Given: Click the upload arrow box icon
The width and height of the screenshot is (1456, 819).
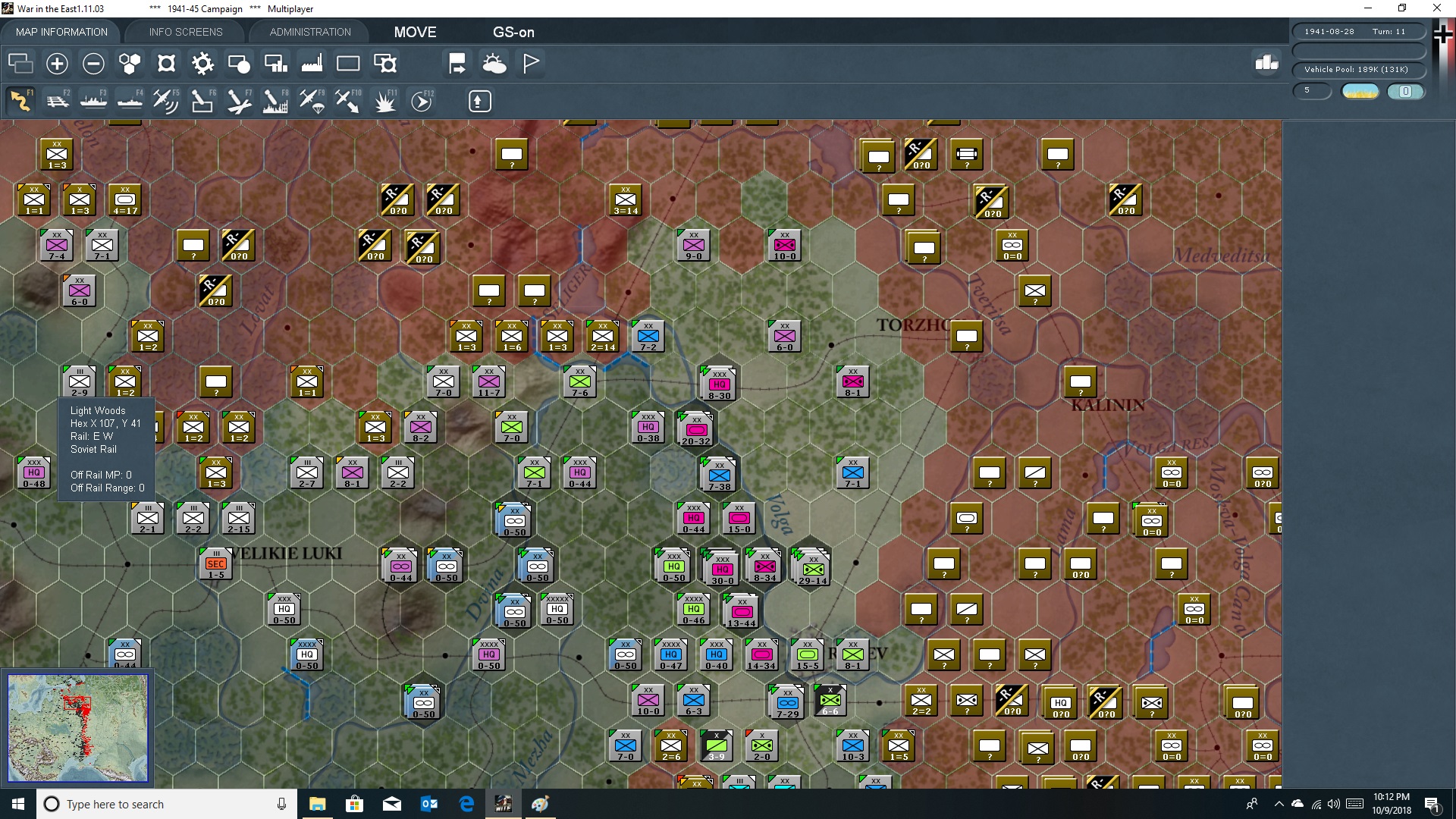Looking at the screenshot, I should tap(479, 101).
